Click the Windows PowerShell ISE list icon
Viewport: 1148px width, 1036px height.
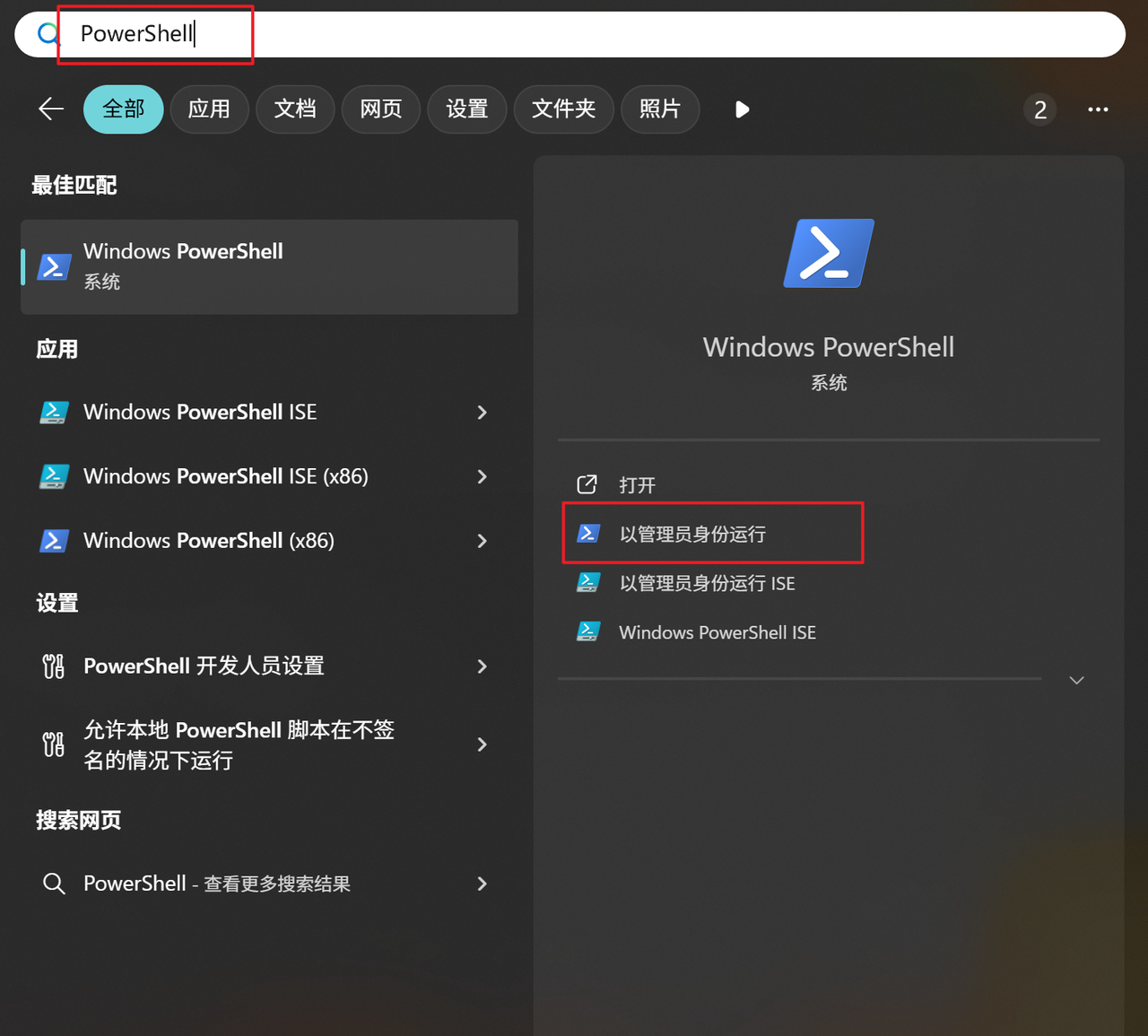[54, 413]
